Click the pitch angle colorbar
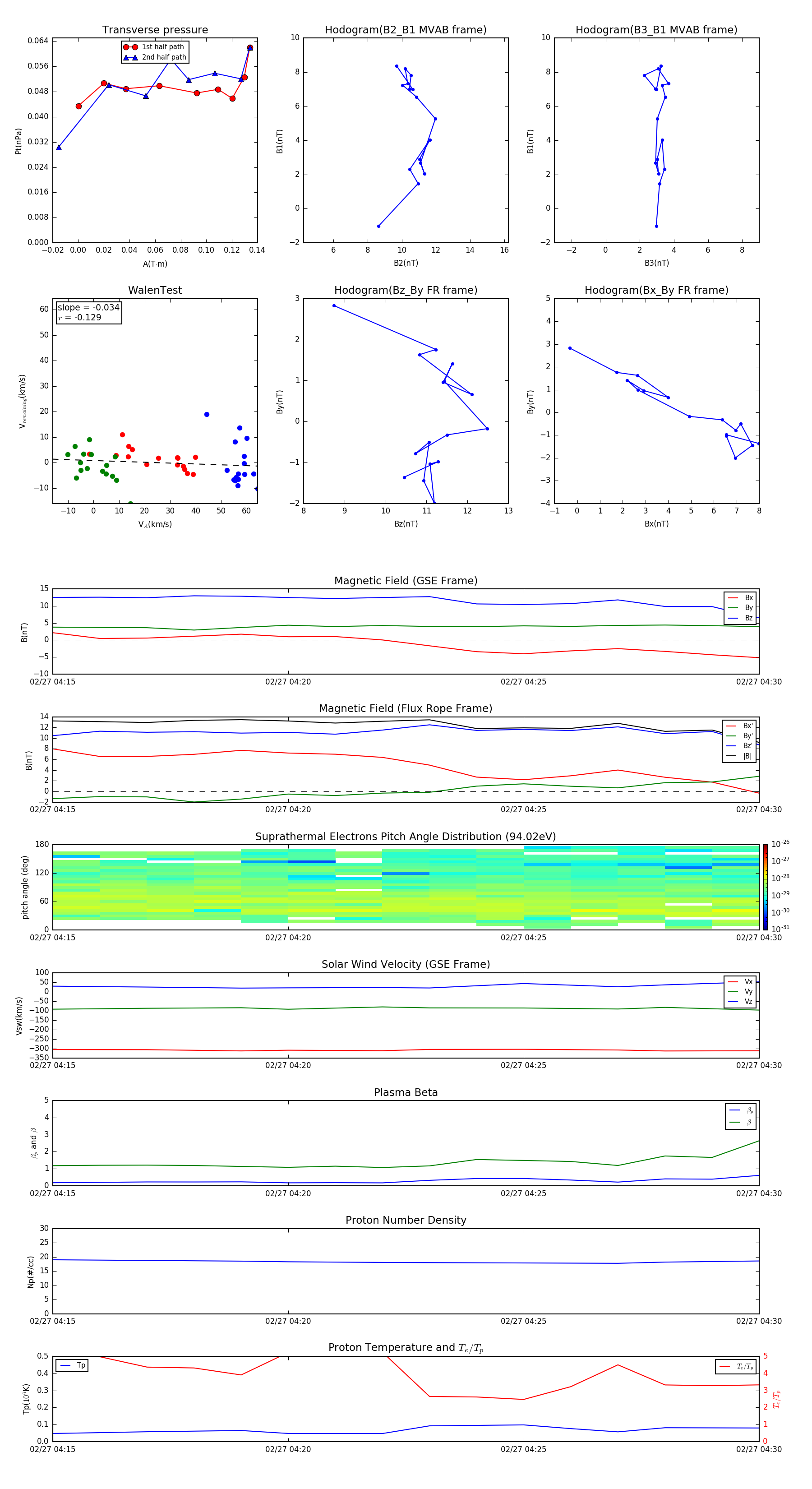Viewport: 812px width, 1489px height. pos(765,887)
